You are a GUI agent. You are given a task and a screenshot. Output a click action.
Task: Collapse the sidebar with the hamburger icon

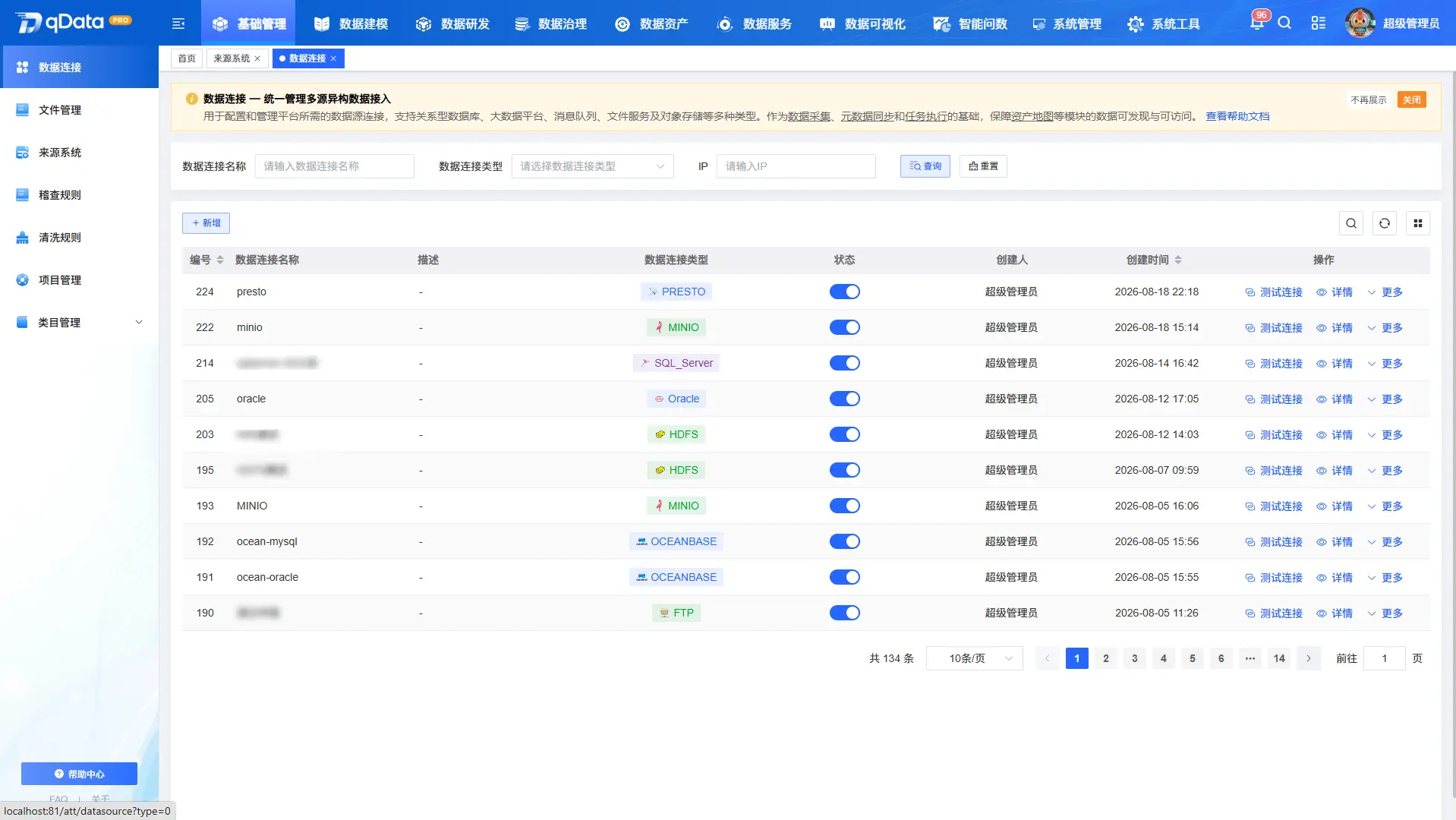(178, 24)
